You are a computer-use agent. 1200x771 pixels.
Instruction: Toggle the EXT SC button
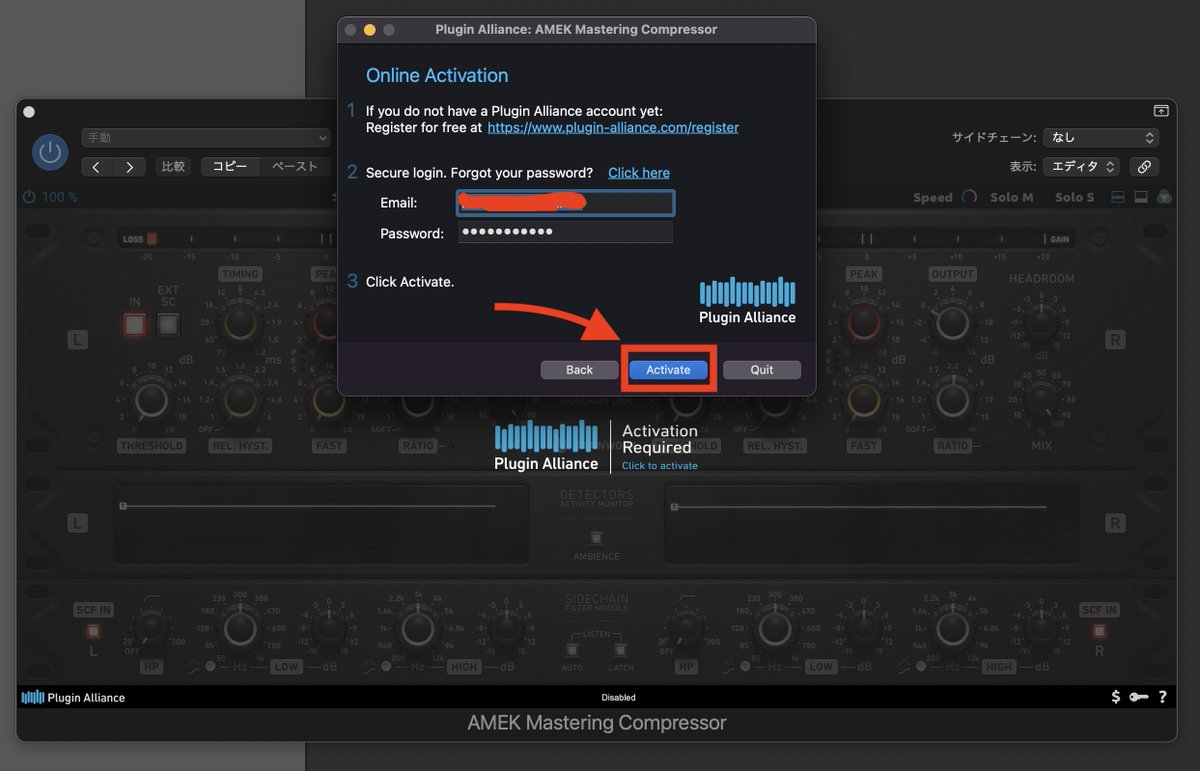pos(168,324)
